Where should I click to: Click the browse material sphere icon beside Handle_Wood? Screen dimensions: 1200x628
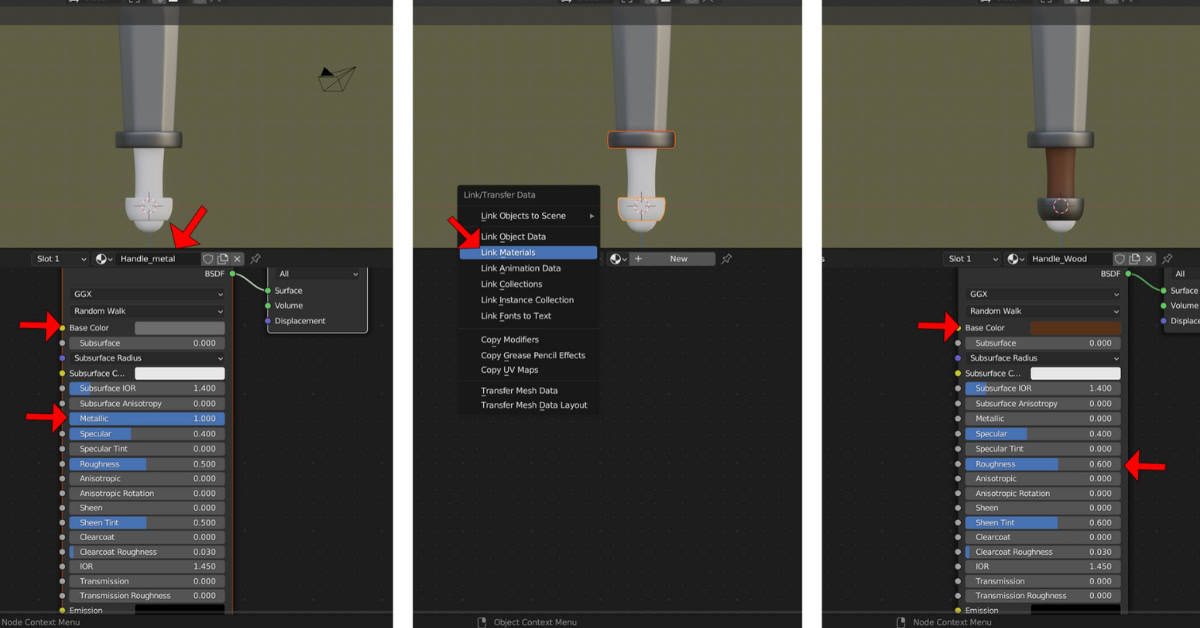pos(1012,258)
